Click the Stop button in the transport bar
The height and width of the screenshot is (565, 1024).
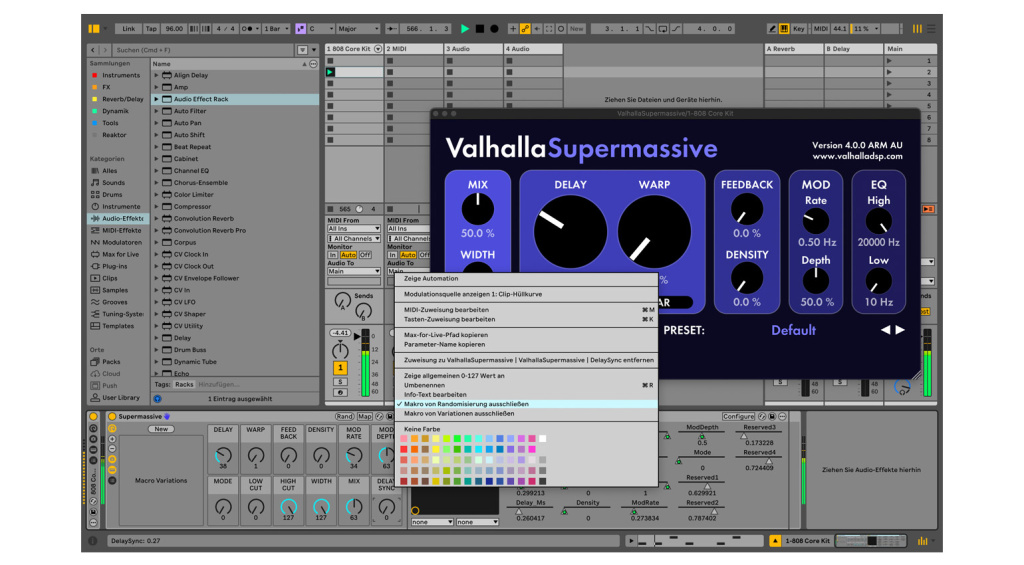click(480, 29)
